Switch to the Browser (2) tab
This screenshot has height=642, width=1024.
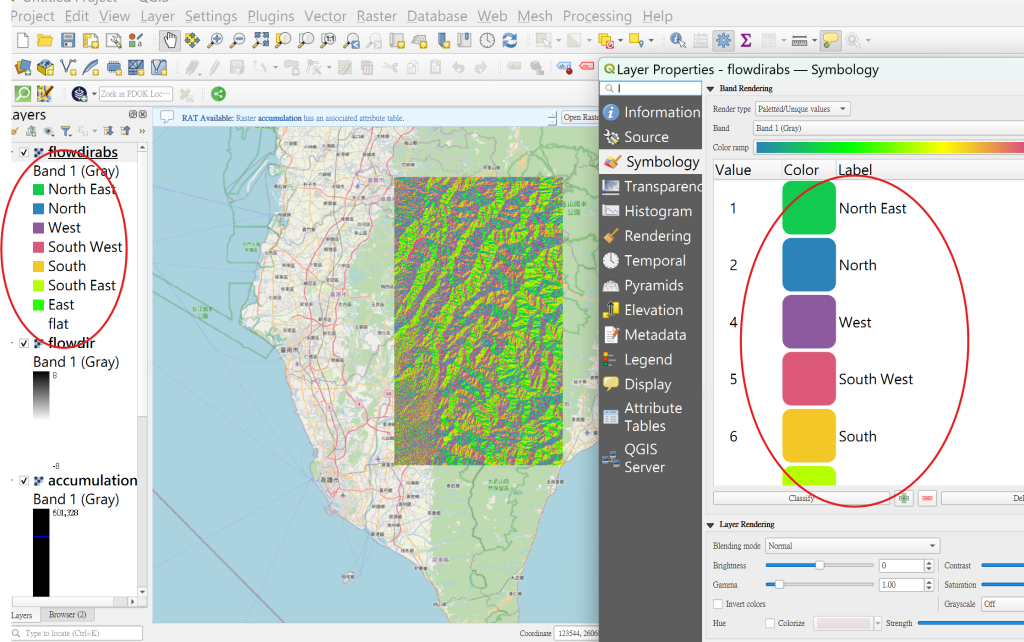click(68, 614)
